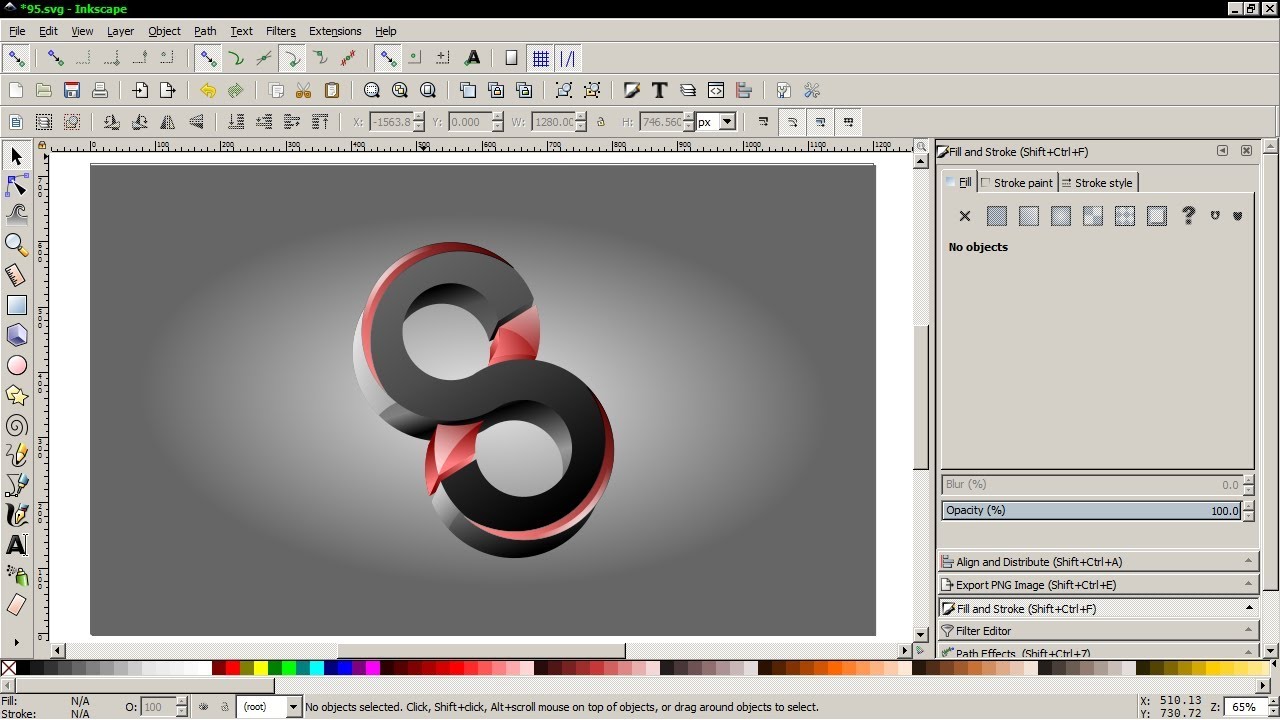The width and height of the screenshot is (1280, 720).
Task: Expand the Export PNG Image panel
Action: 1098,585
